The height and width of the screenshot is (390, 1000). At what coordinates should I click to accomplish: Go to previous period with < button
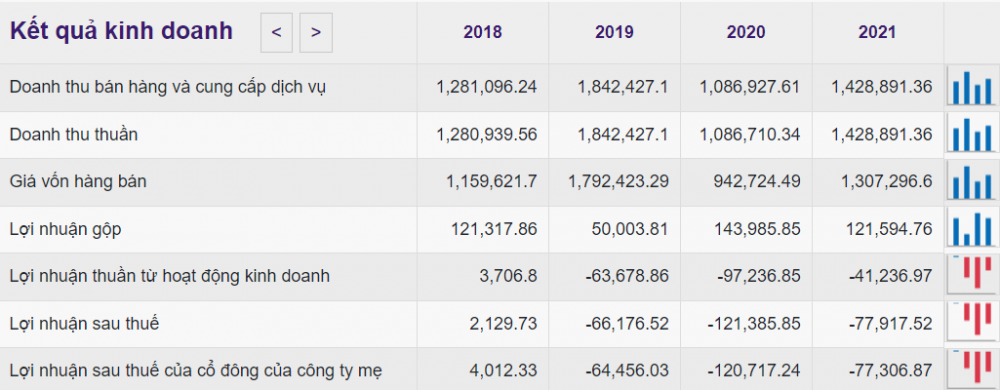click(x=276, y=32)
